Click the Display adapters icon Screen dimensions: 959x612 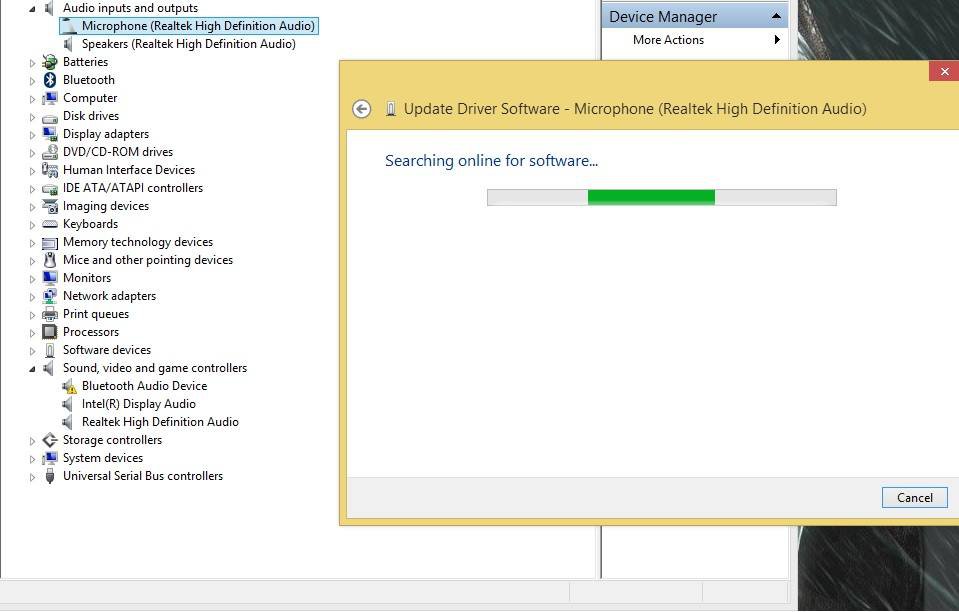50,134
